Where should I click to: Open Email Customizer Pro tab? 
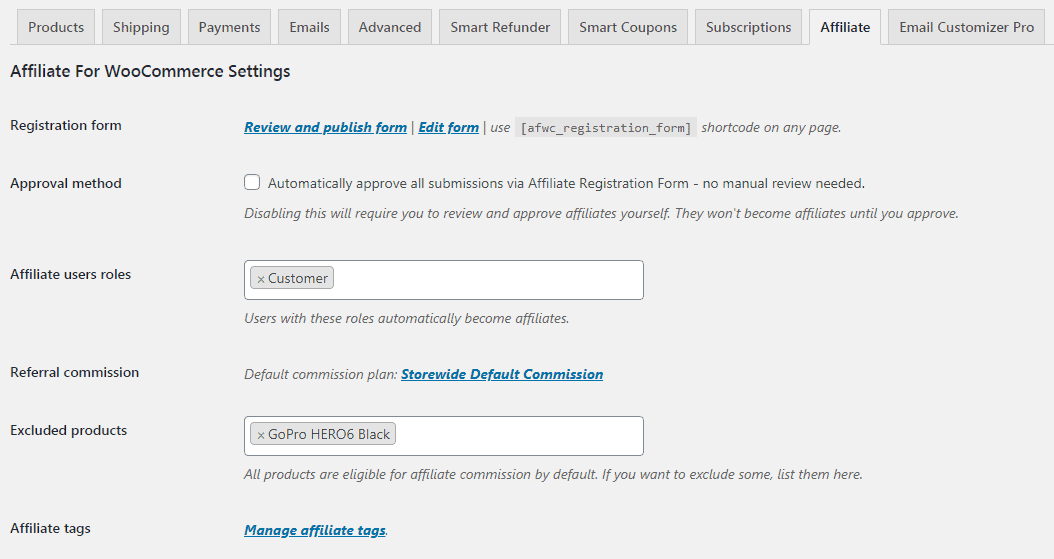click(967, 28)
